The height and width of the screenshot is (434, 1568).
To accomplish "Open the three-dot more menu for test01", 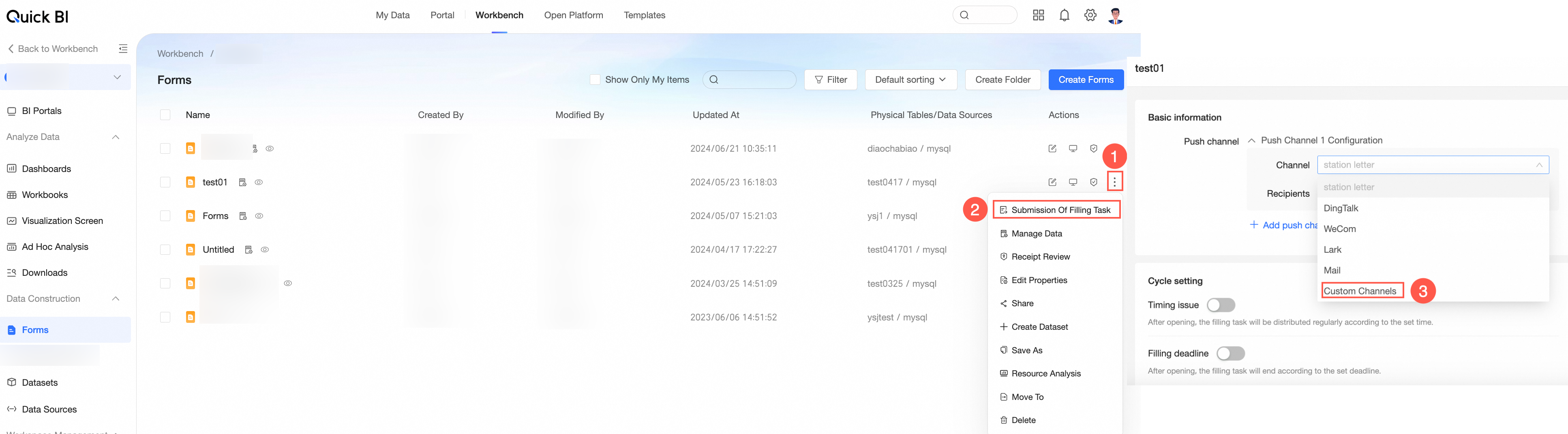I will (1114, 181).
